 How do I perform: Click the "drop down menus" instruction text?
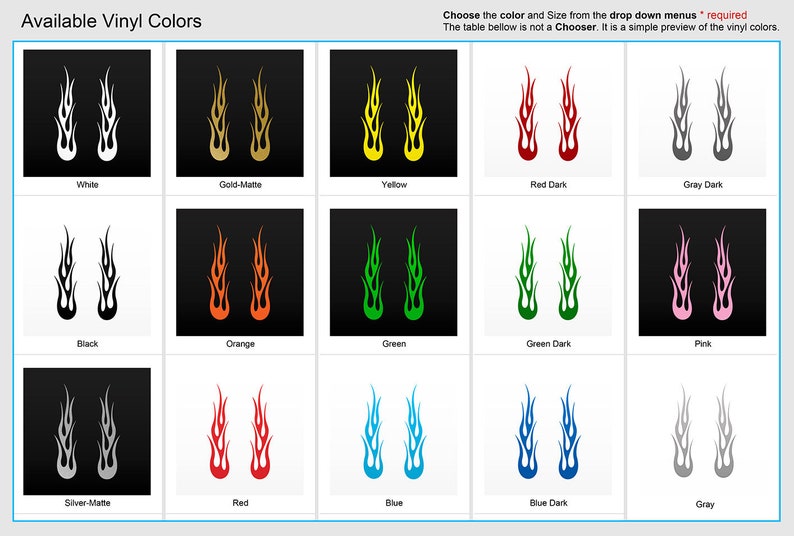point(653,15)
